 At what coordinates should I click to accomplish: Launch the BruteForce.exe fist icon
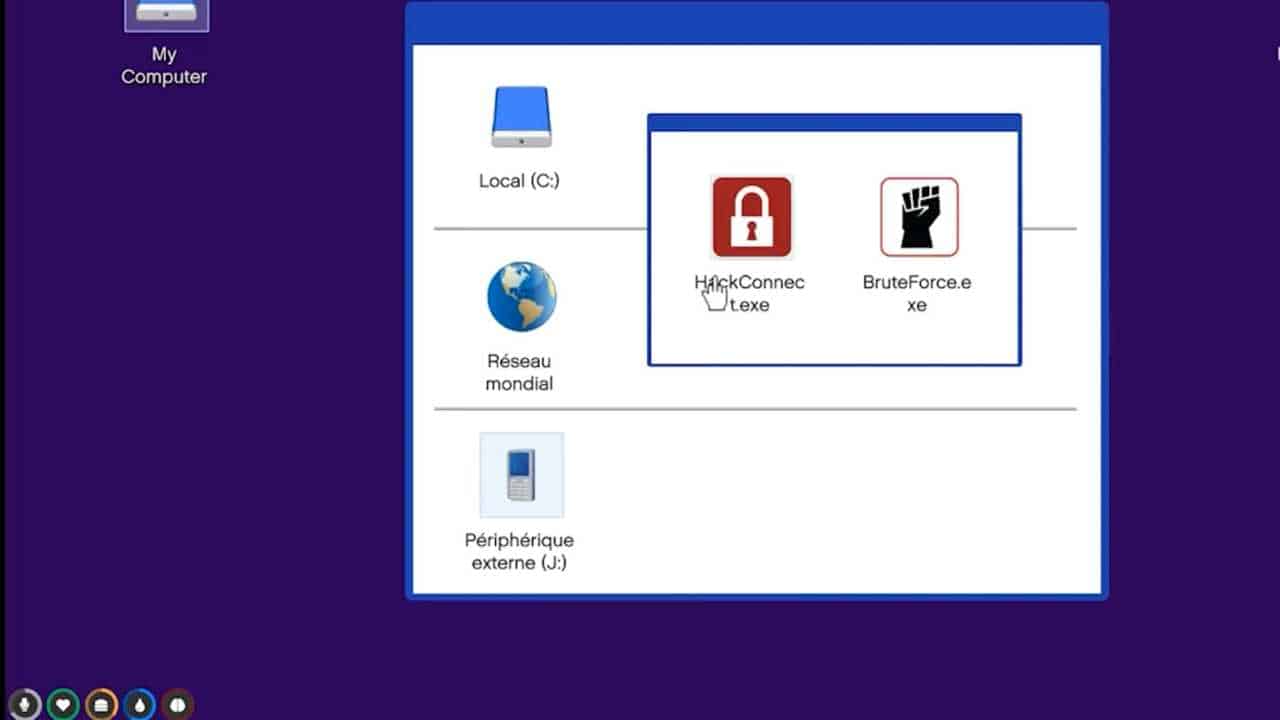coord(919,217)
